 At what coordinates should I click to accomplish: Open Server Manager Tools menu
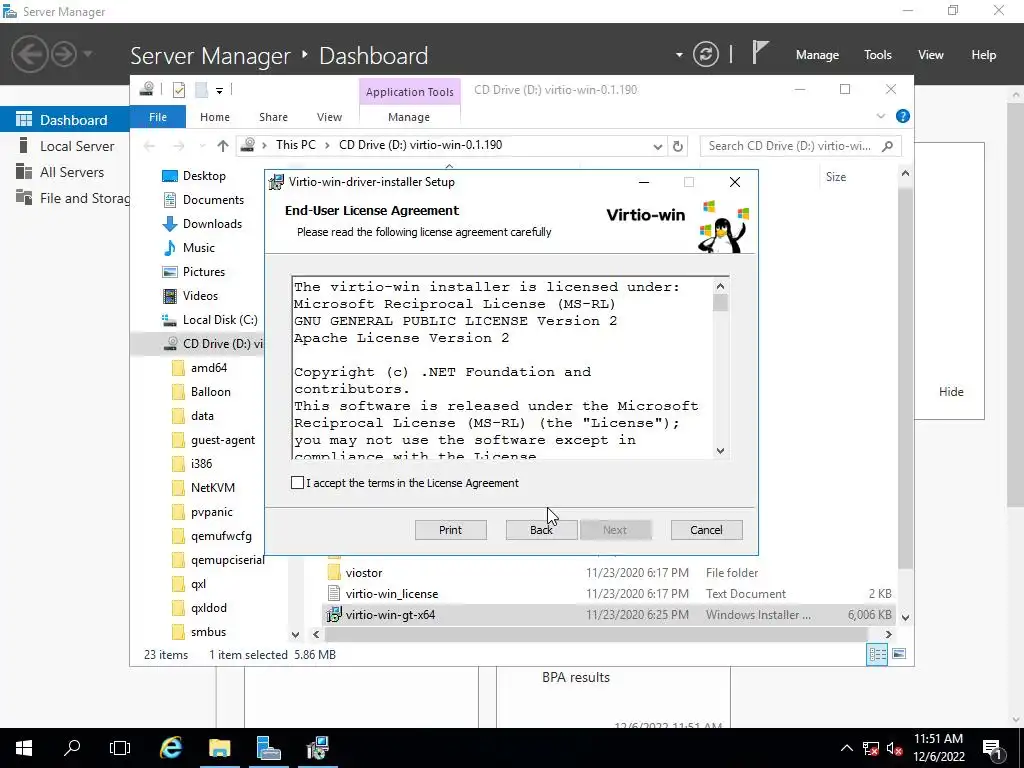click(x=878, y=55)
